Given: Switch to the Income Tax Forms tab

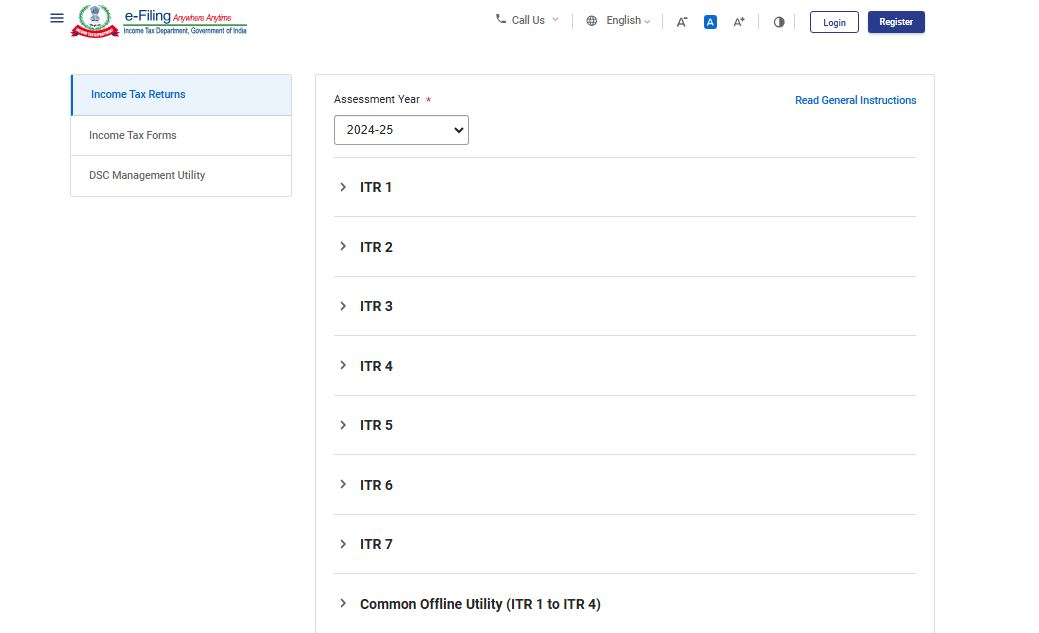Looking at the screenshot, I should point(181,135).
